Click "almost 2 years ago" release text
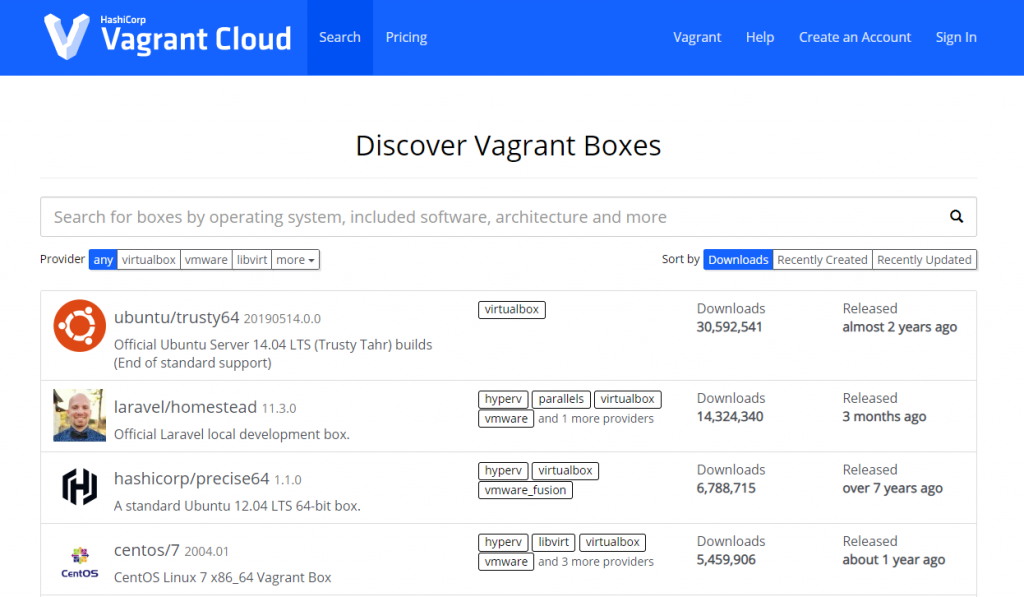The width and height of the screenshot is (1024, 597). (899, 327)
